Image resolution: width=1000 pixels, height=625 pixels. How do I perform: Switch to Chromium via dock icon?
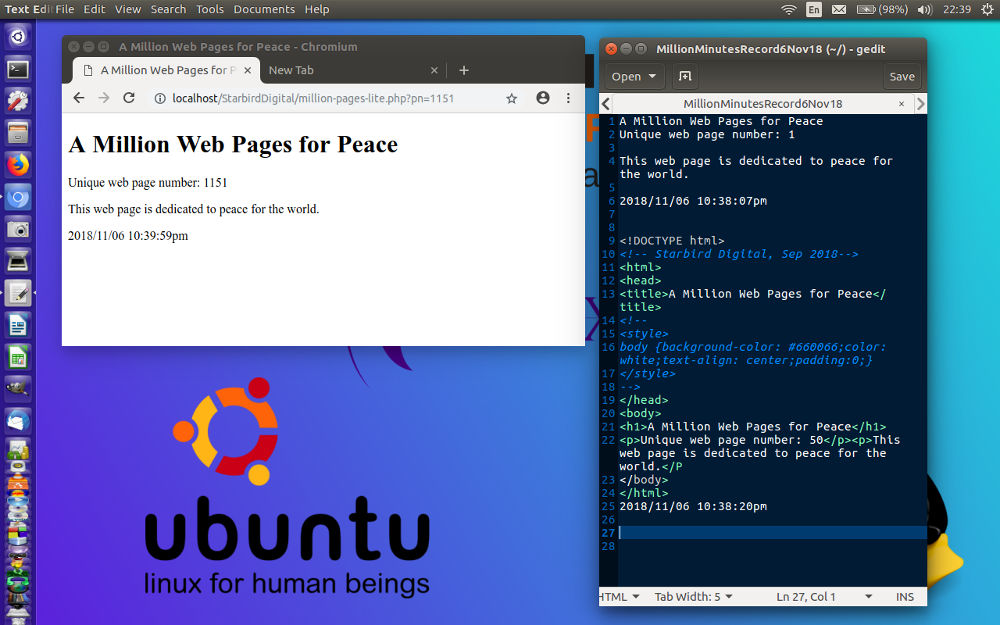18,197
